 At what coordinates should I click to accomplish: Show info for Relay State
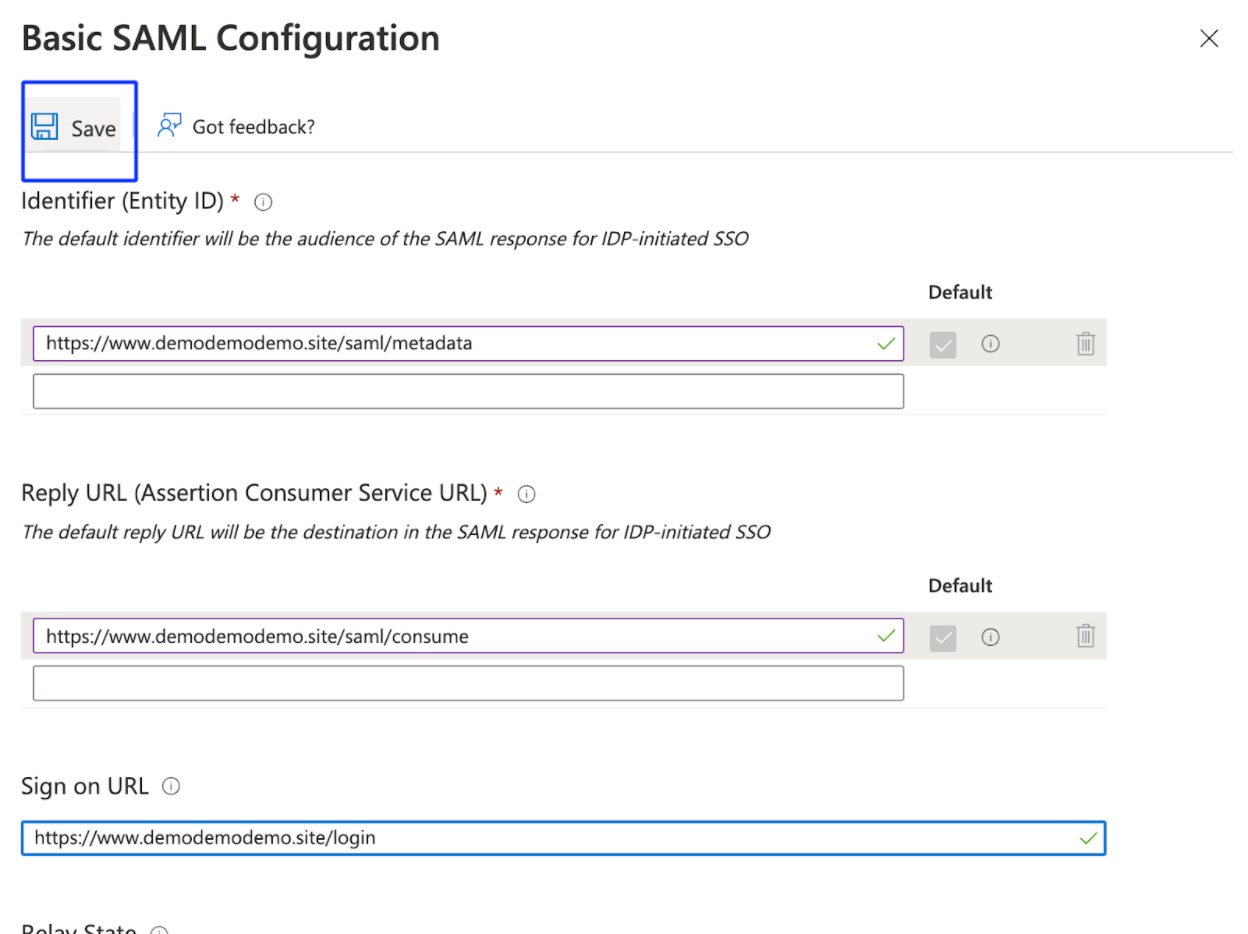pyautogui.click(x=158, y=930)
